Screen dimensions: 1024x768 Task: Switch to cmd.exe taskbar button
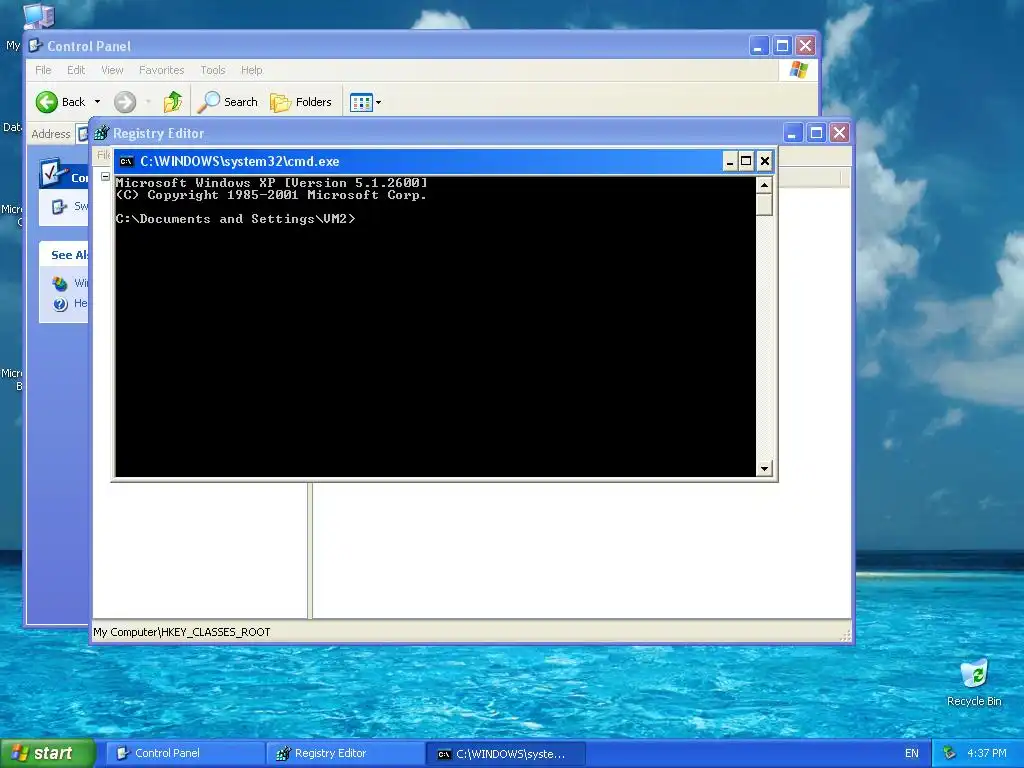506,753
